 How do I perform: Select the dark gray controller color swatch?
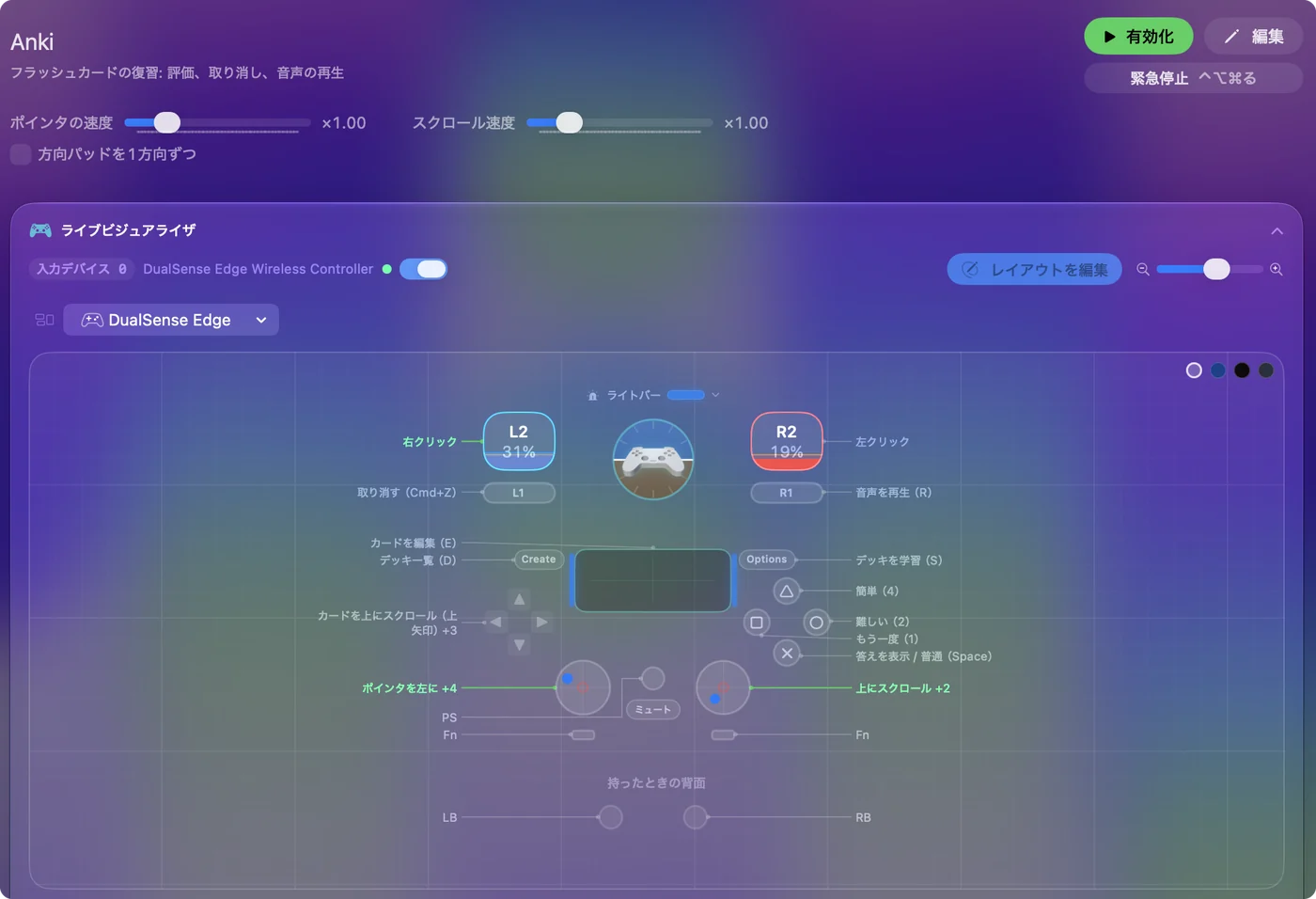(1266, 371)
